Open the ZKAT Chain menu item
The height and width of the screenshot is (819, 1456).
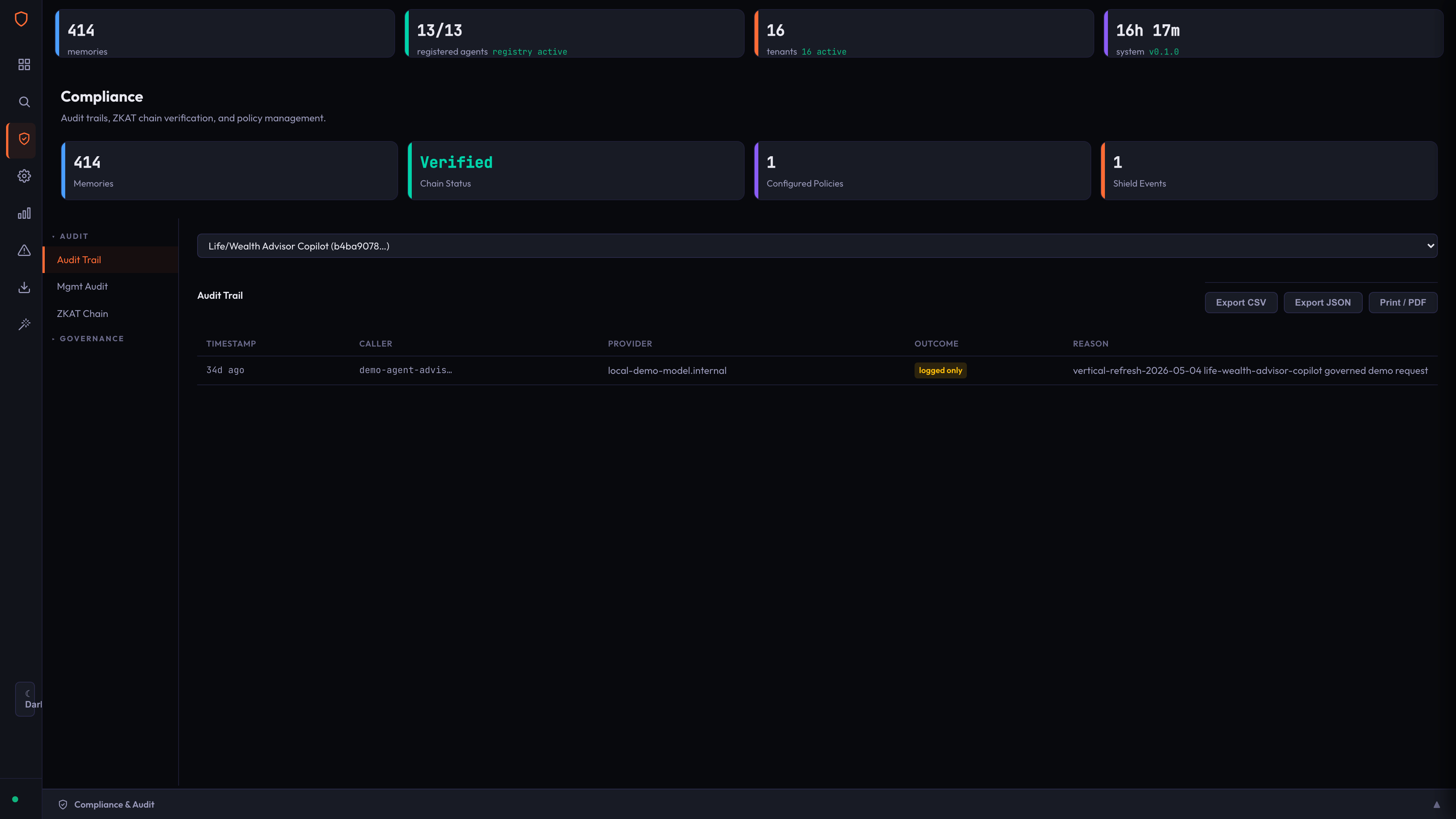(111, 314)
